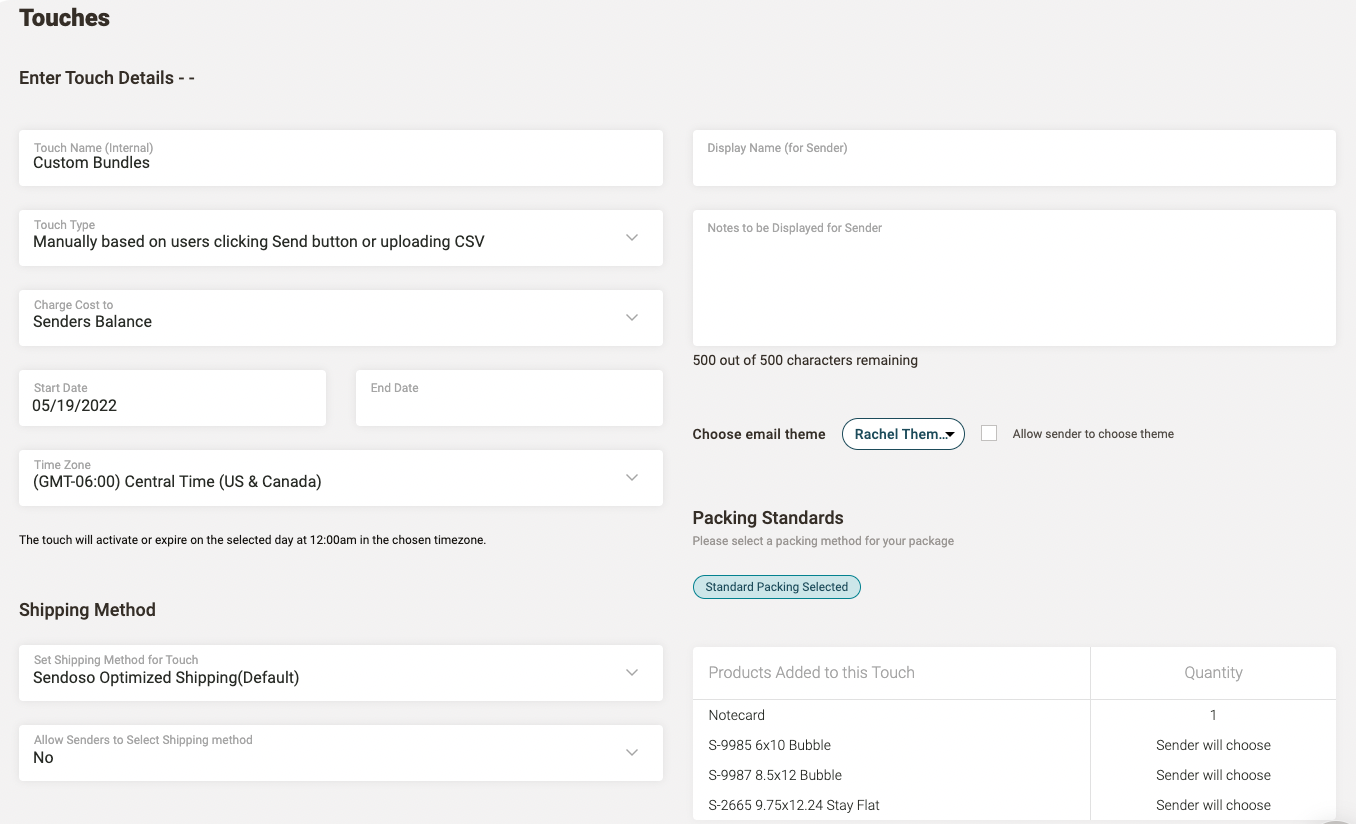
Task: Open the Time Zone dropdown
Action: [x=631, y=478]
